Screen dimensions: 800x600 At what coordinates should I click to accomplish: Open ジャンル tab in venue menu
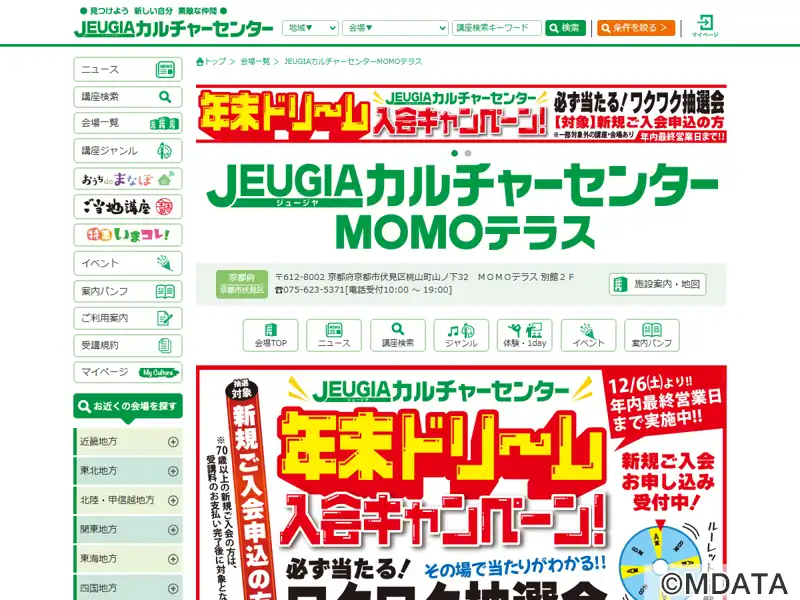pyautogui.click(x=461, y=335)
